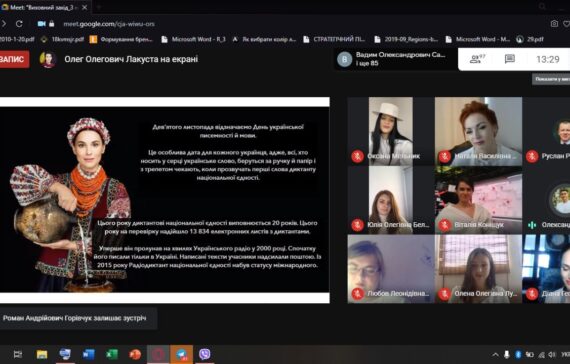The image size is (570, 364).
Task: Open the meeting chat icon
Action: (510, 59)
